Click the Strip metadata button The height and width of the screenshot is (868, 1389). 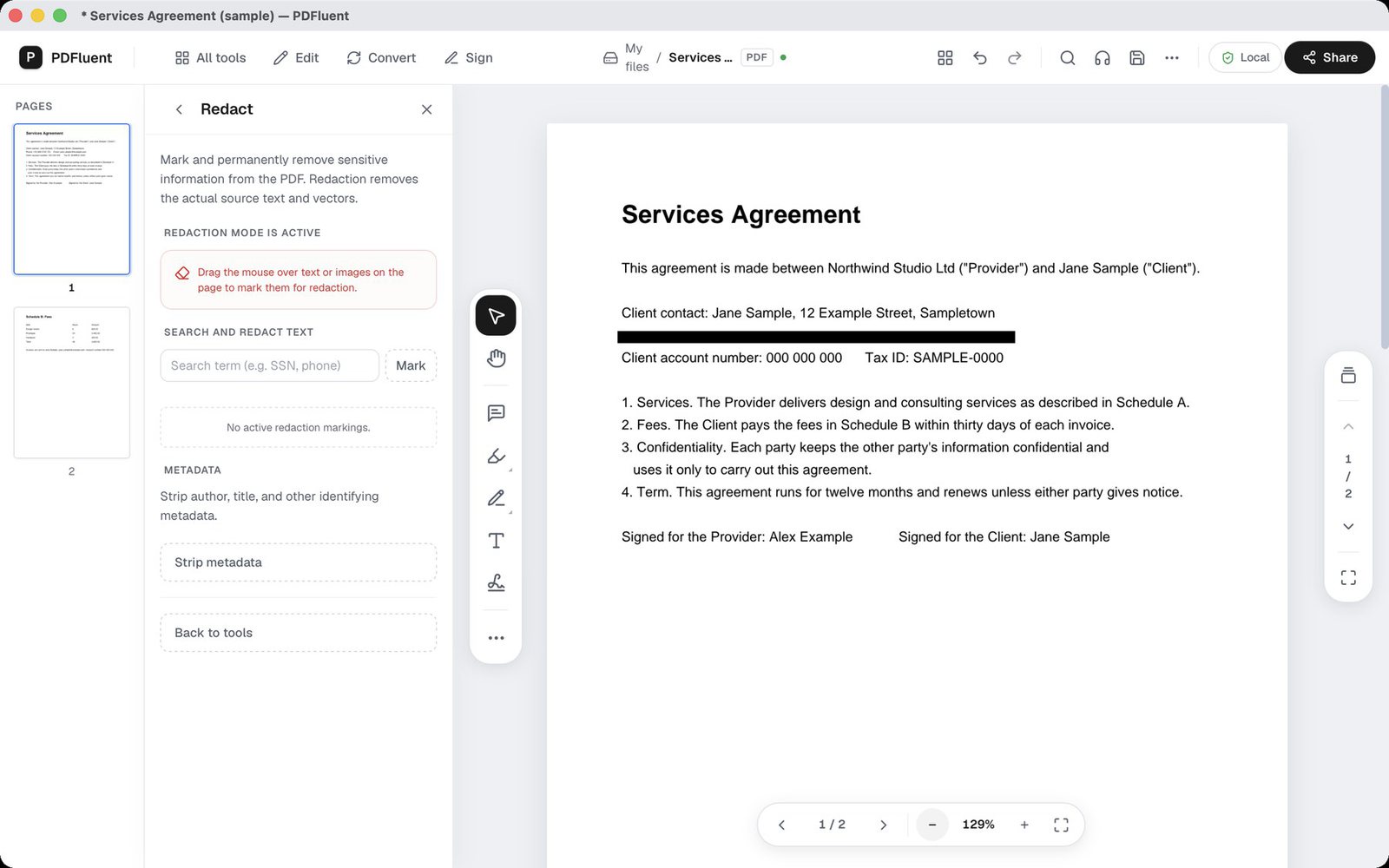299,562
